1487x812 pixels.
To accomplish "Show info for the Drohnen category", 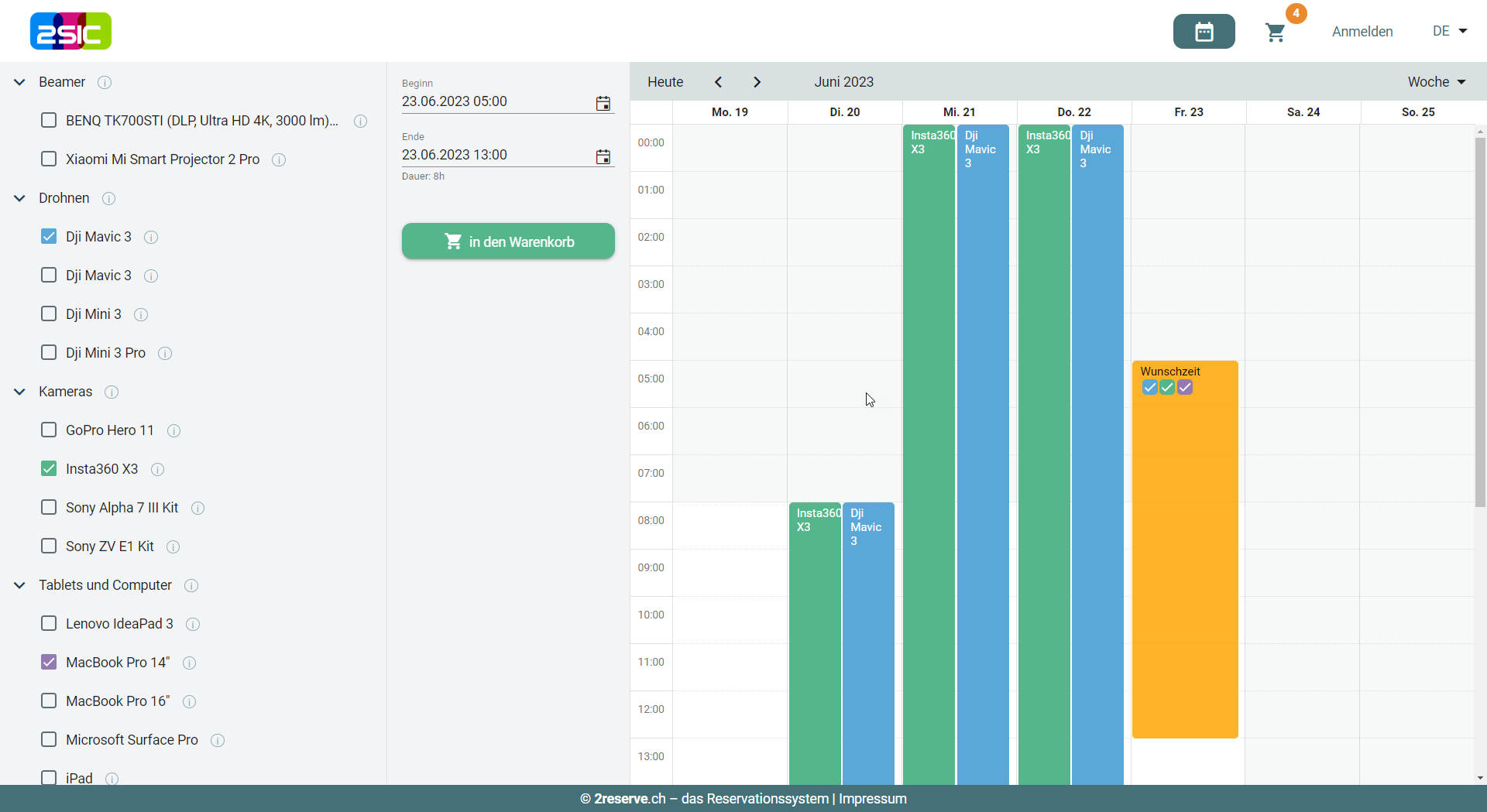I will pos(109,198).
